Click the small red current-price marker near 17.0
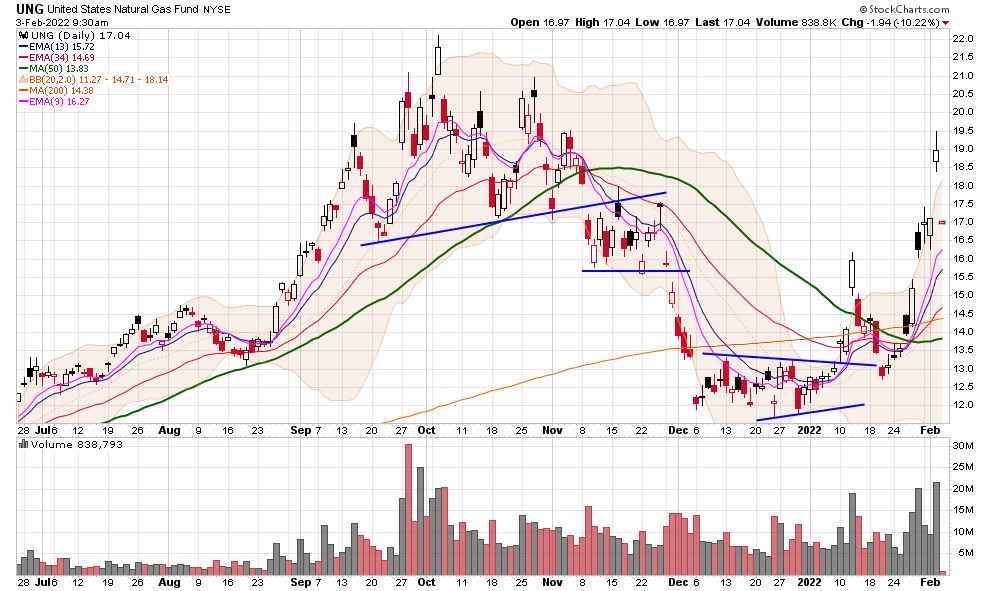This screenshot has width=990, height=591. coord(942,222)
